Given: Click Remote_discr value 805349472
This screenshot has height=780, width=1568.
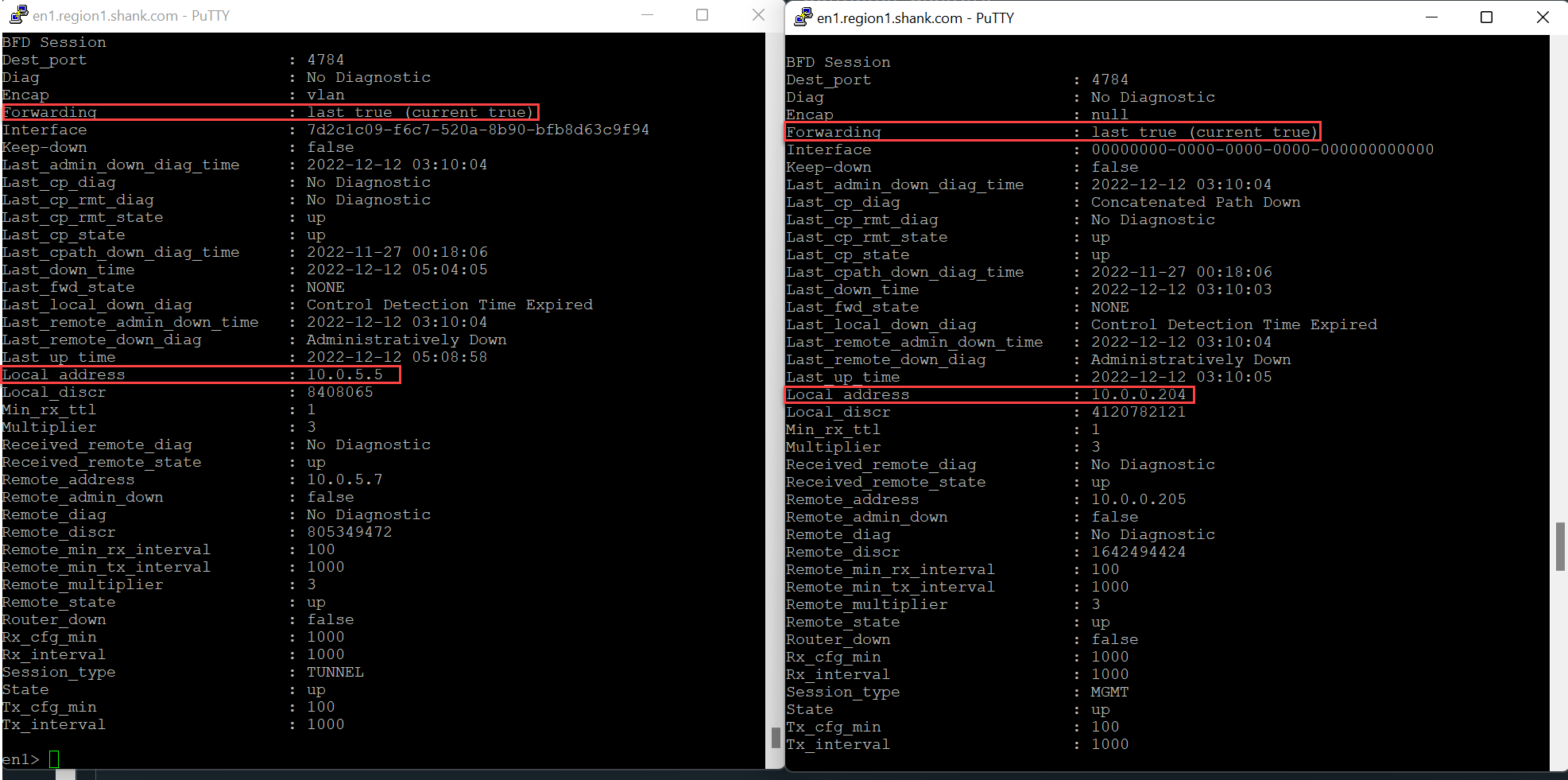Looking at the screenshot, I should pyautogui.click(x=350, y=532).
